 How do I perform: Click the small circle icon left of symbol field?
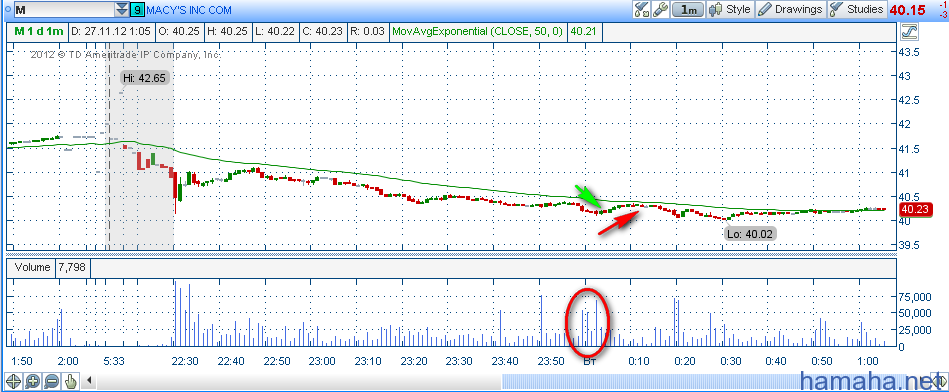[7, 9]
